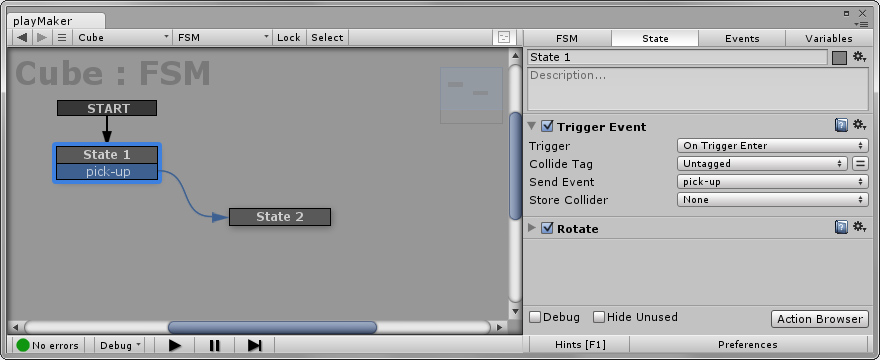
Task: Click the graph vertical scrollbar thumb
Action: tap(515, 166)
